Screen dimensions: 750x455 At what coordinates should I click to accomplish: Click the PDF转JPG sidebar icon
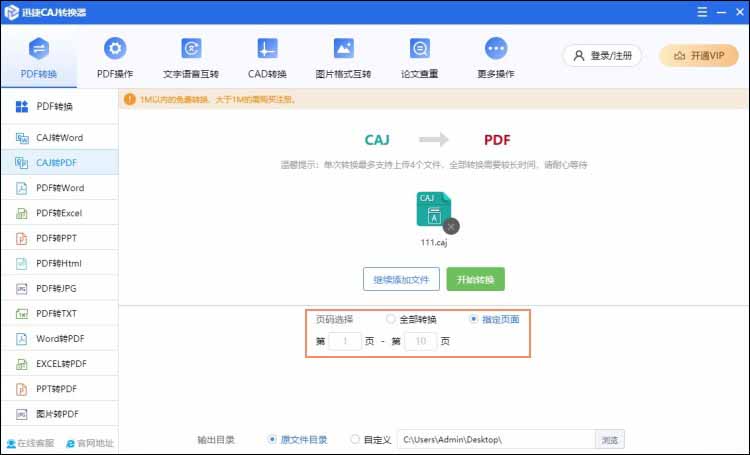point(22,289)
